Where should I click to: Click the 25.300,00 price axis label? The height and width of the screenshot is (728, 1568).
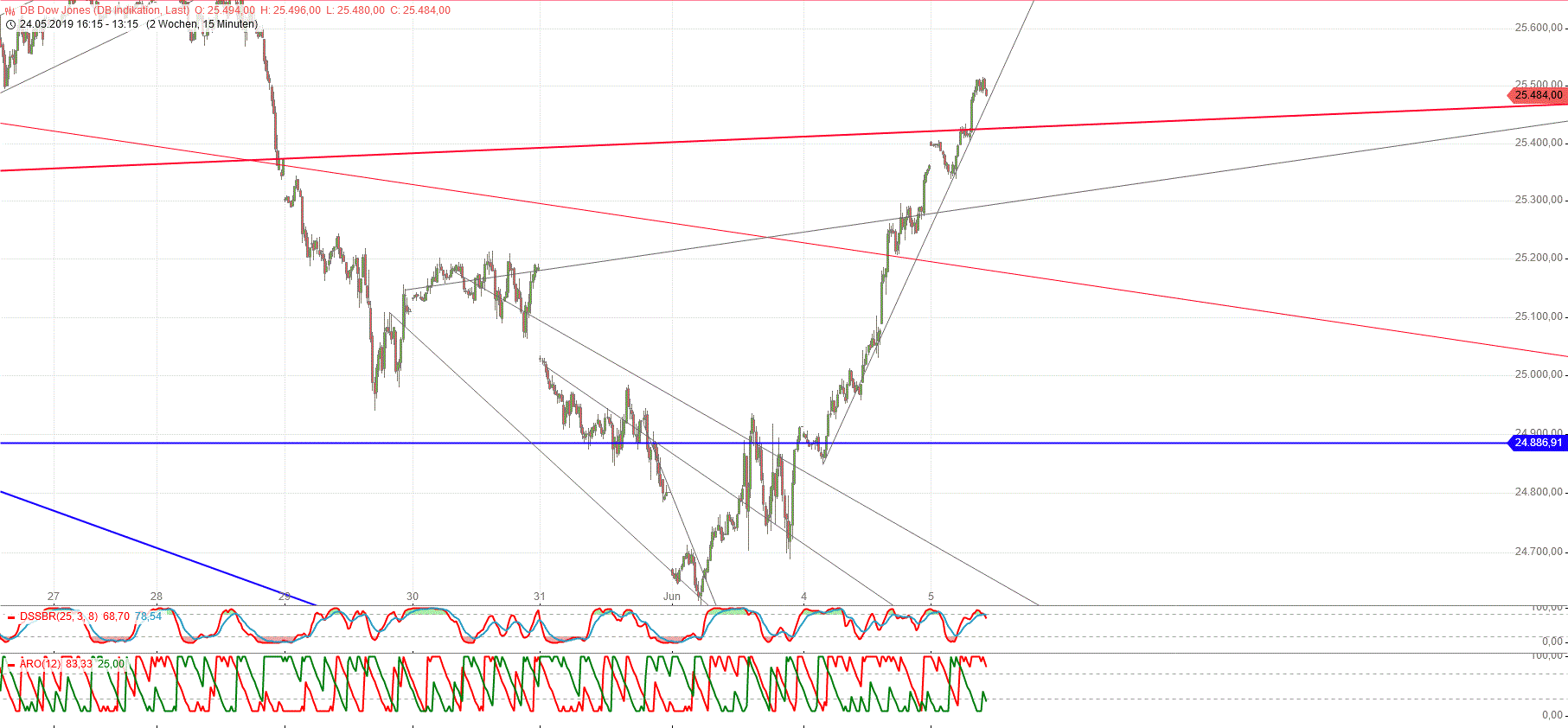point(1539,200)
